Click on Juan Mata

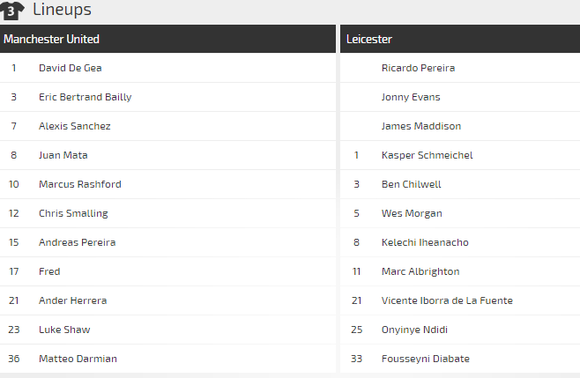click(x=63, y=155)
